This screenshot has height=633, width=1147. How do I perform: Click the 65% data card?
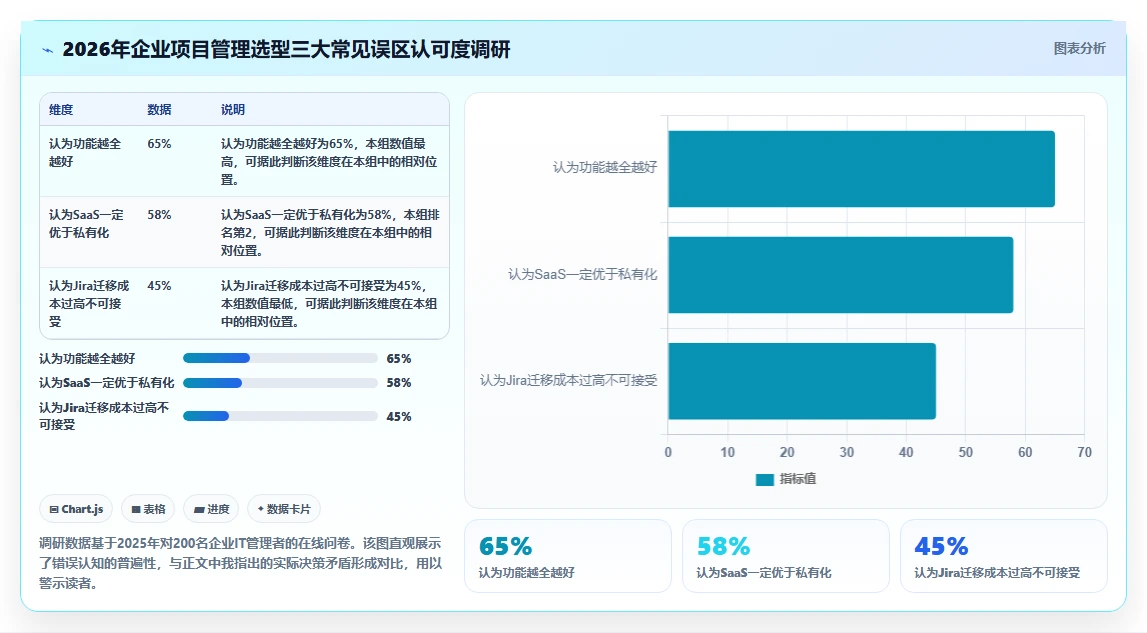(568, 556)
